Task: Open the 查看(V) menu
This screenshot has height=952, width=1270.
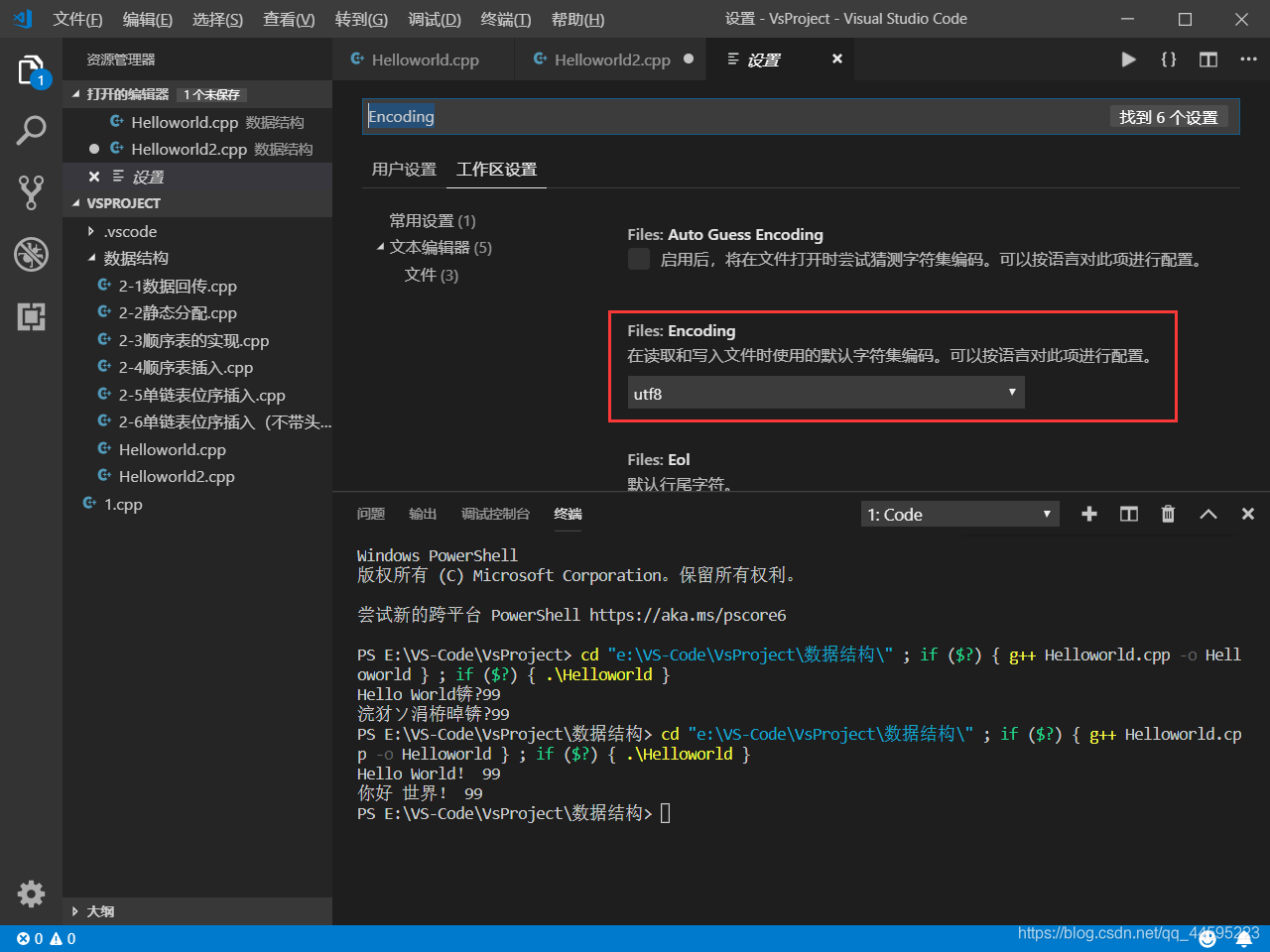Action: (x=289, y=19)
